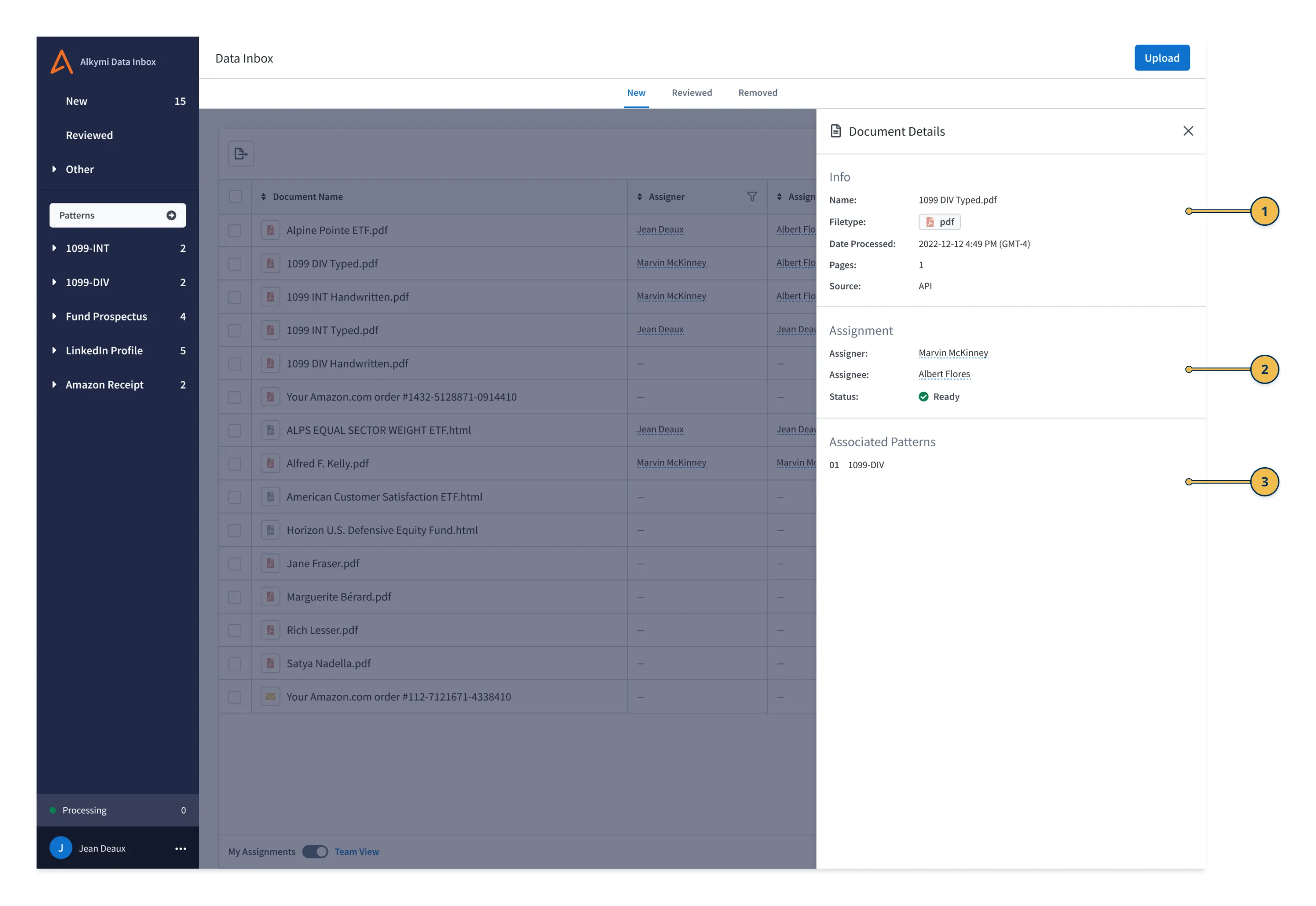This screenshot has height=906, width=1316.
Task: Switch to the Reviewed tab
Action: click(x=692, y=92)
